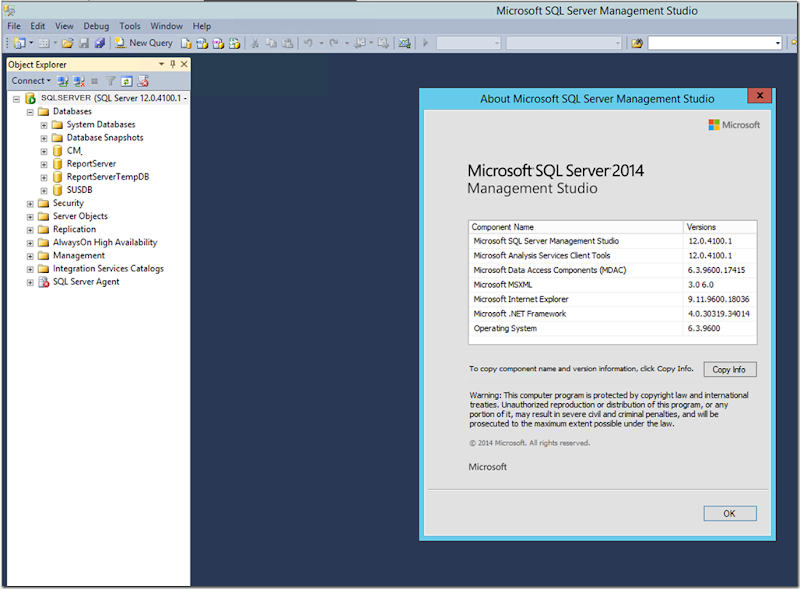Open the View menu
The height and width of the screenshot is (589, 800).
(64, 26)
